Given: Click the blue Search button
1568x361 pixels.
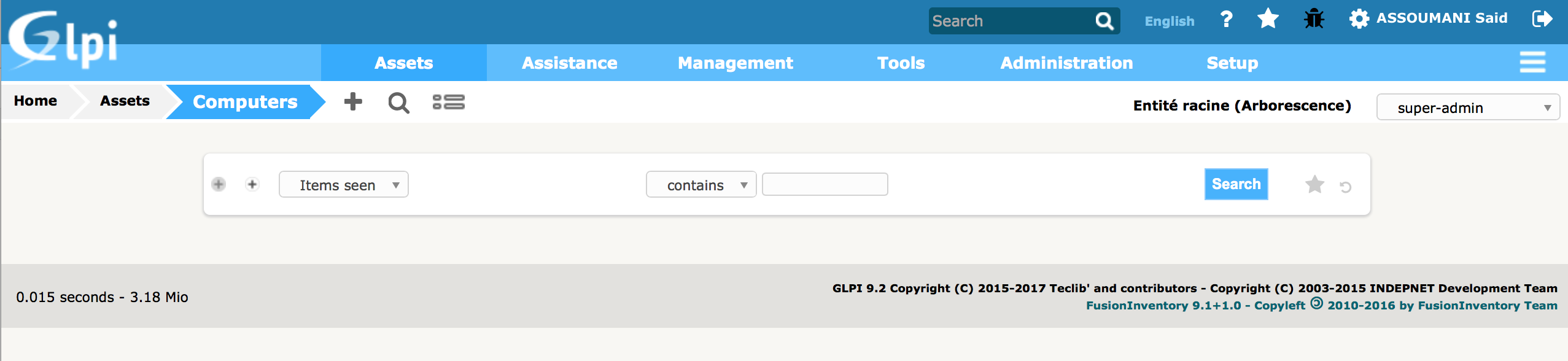Looking at the screenshot, I should pos(1236,184).
